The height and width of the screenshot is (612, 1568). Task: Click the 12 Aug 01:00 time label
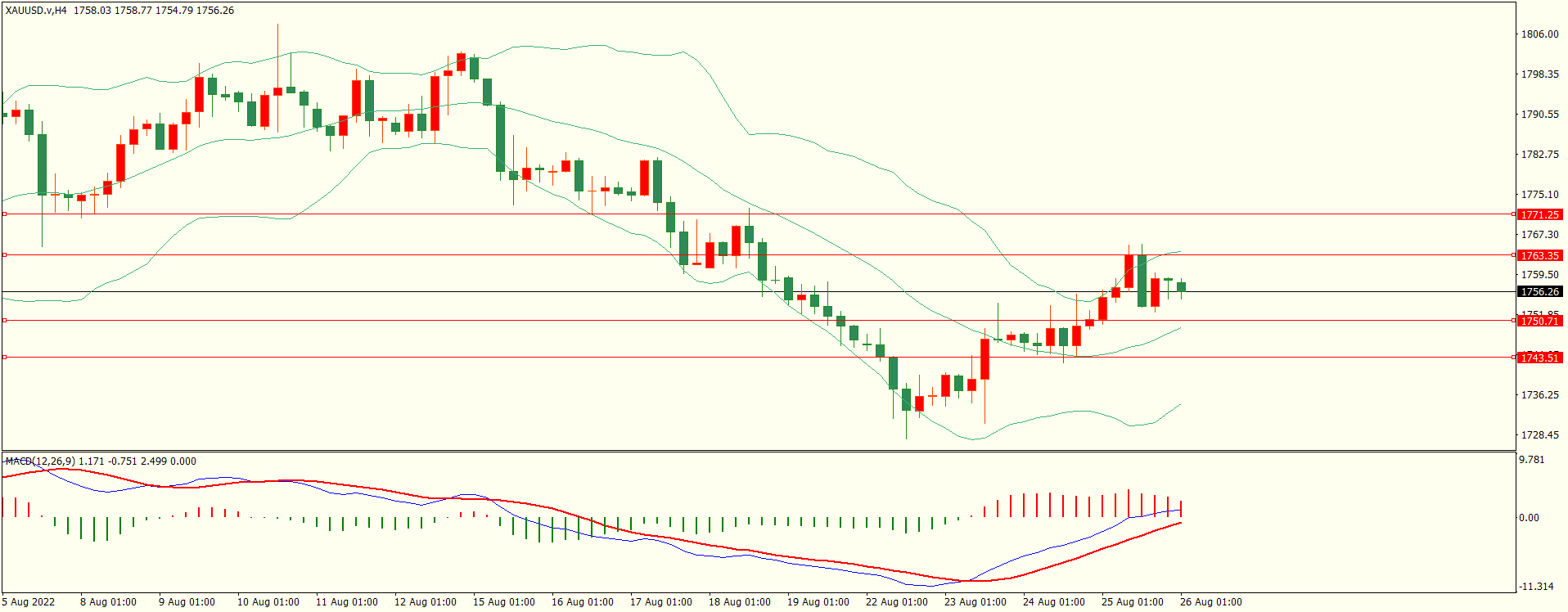coord(426,602)
